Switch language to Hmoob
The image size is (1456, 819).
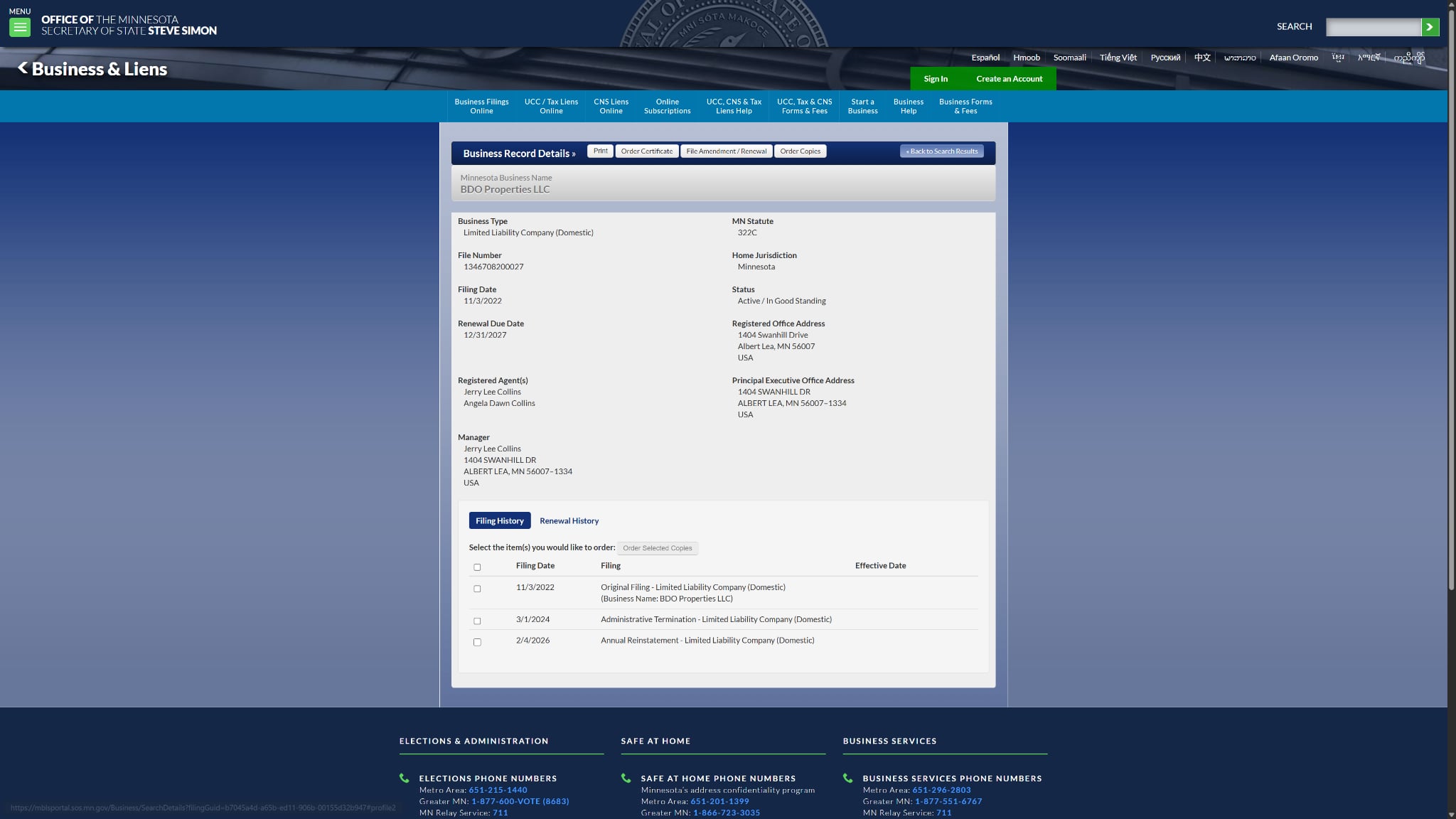click(x=1027, y=58)
